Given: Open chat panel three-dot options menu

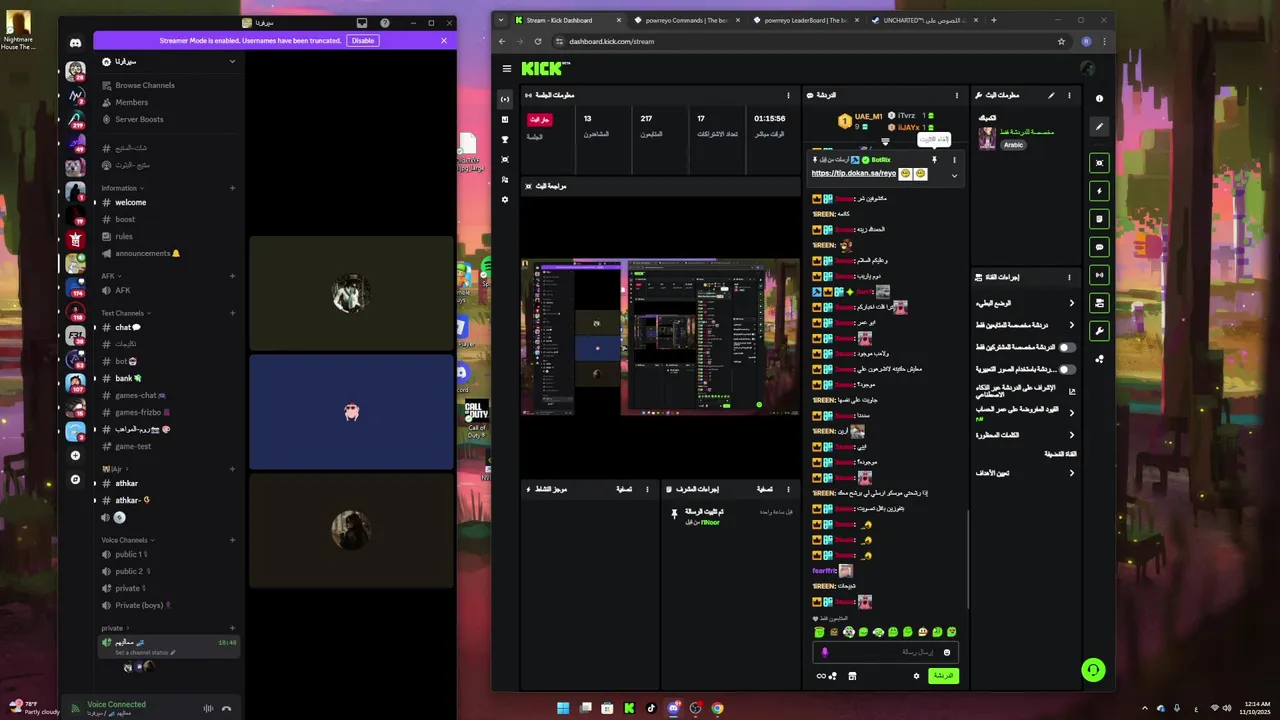Looking at the screenshot, I should tap(956, 95).
